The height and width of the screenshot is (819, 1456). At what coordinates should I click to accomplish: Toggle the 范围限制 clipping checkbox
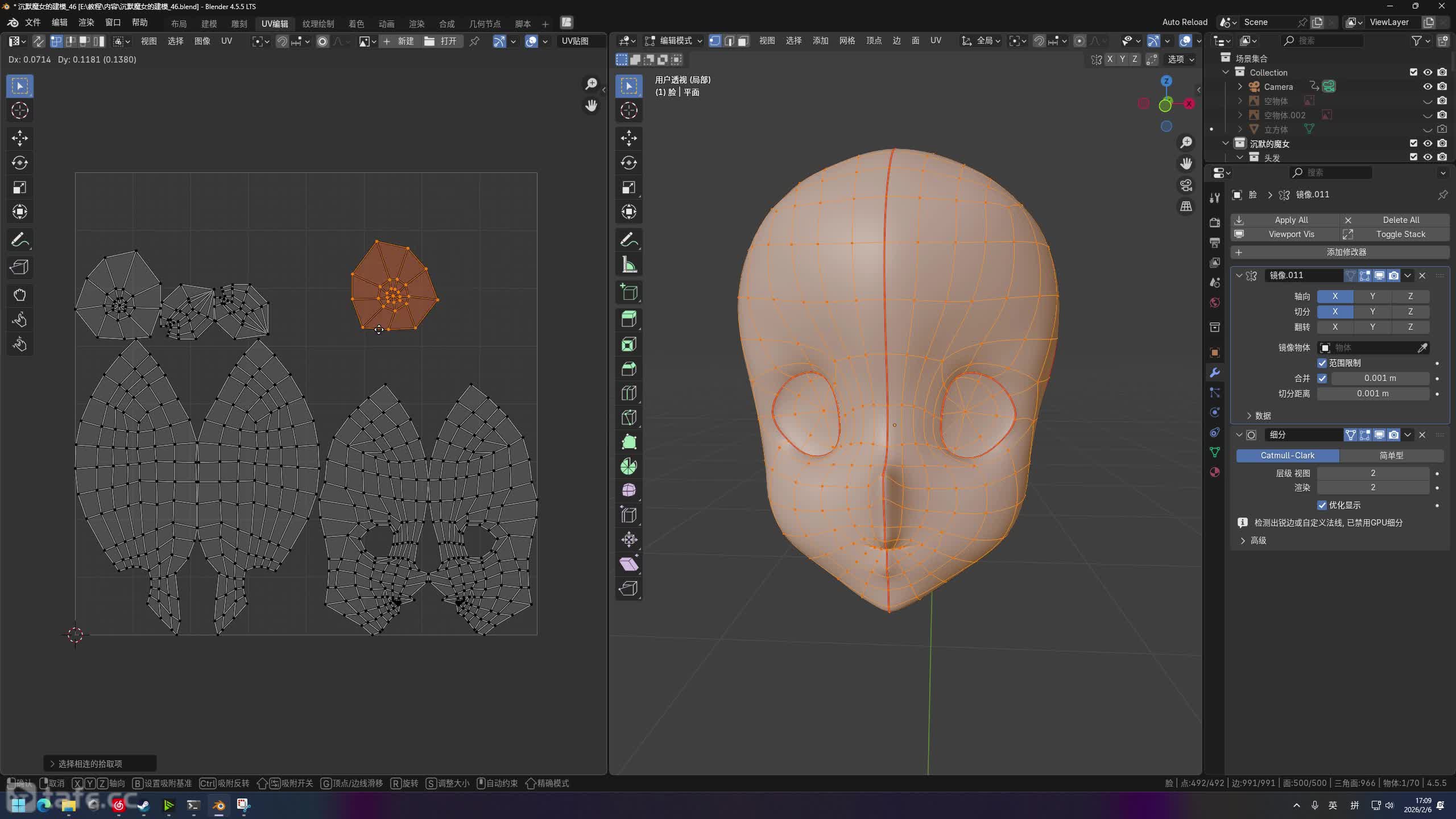pos(1322,363)
